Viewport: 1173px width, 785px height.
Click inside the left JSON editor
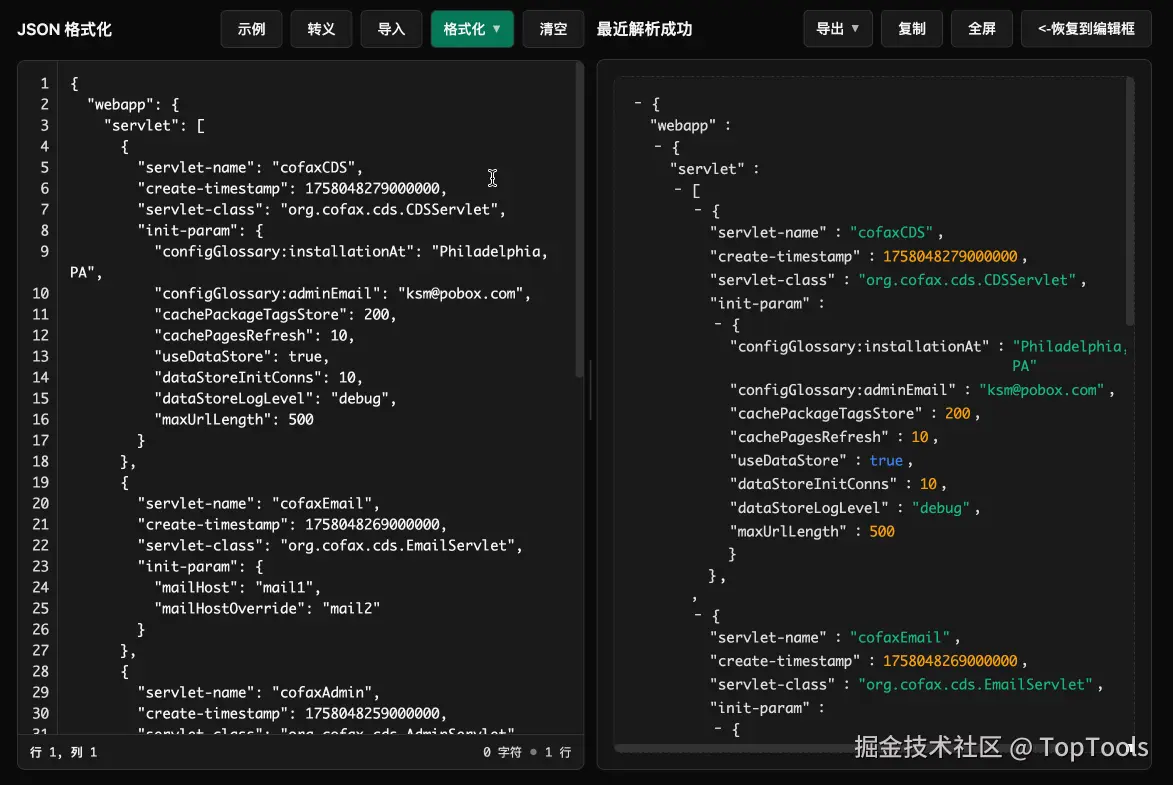(300, 400)
